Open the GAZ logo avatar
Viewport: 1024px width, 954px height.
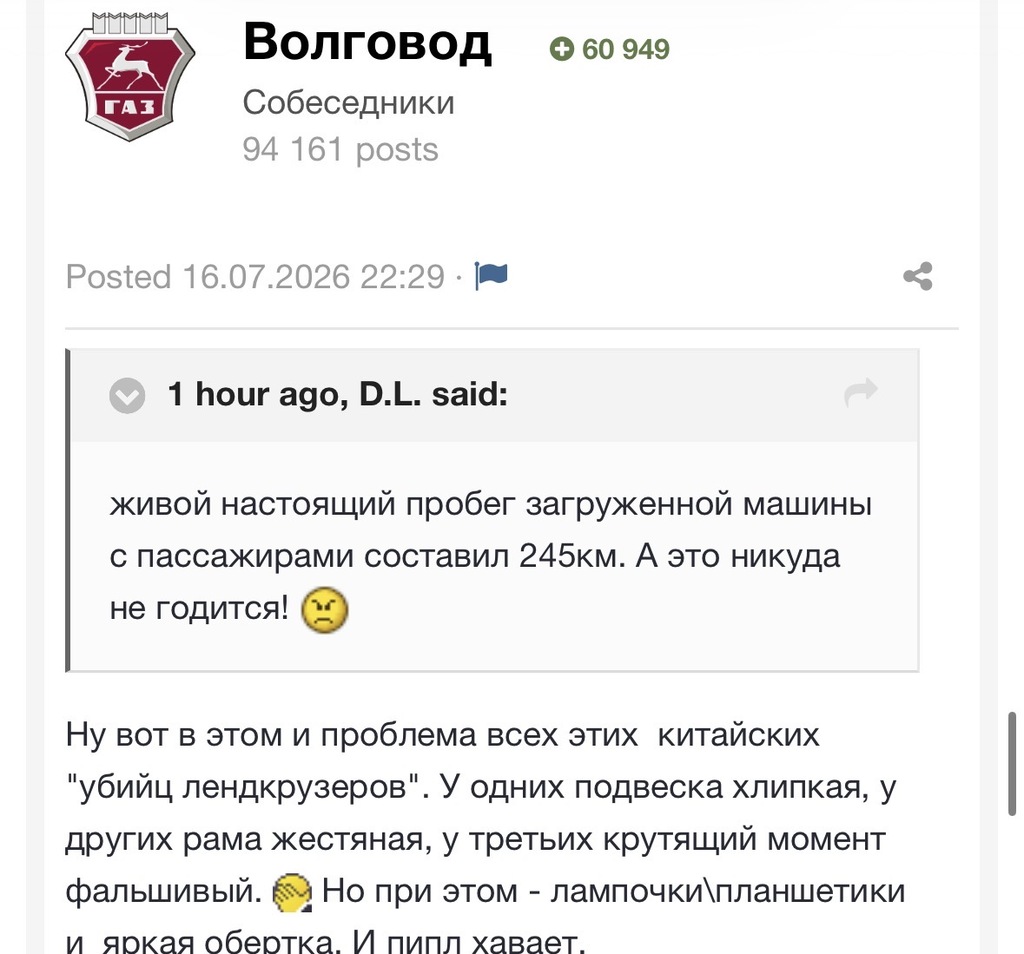pos(130,78)
